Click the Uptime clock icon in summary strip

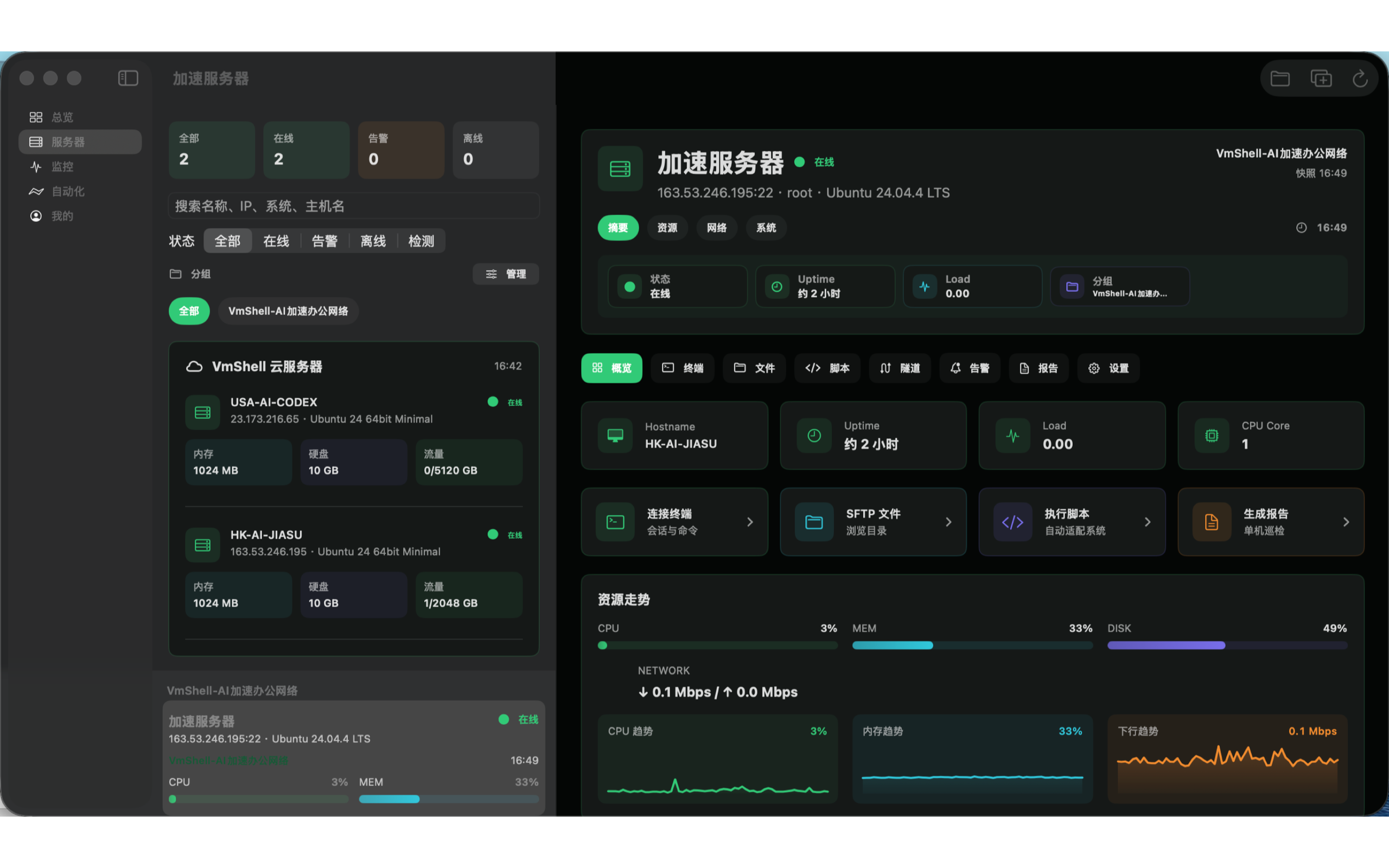tap(776, 286)
